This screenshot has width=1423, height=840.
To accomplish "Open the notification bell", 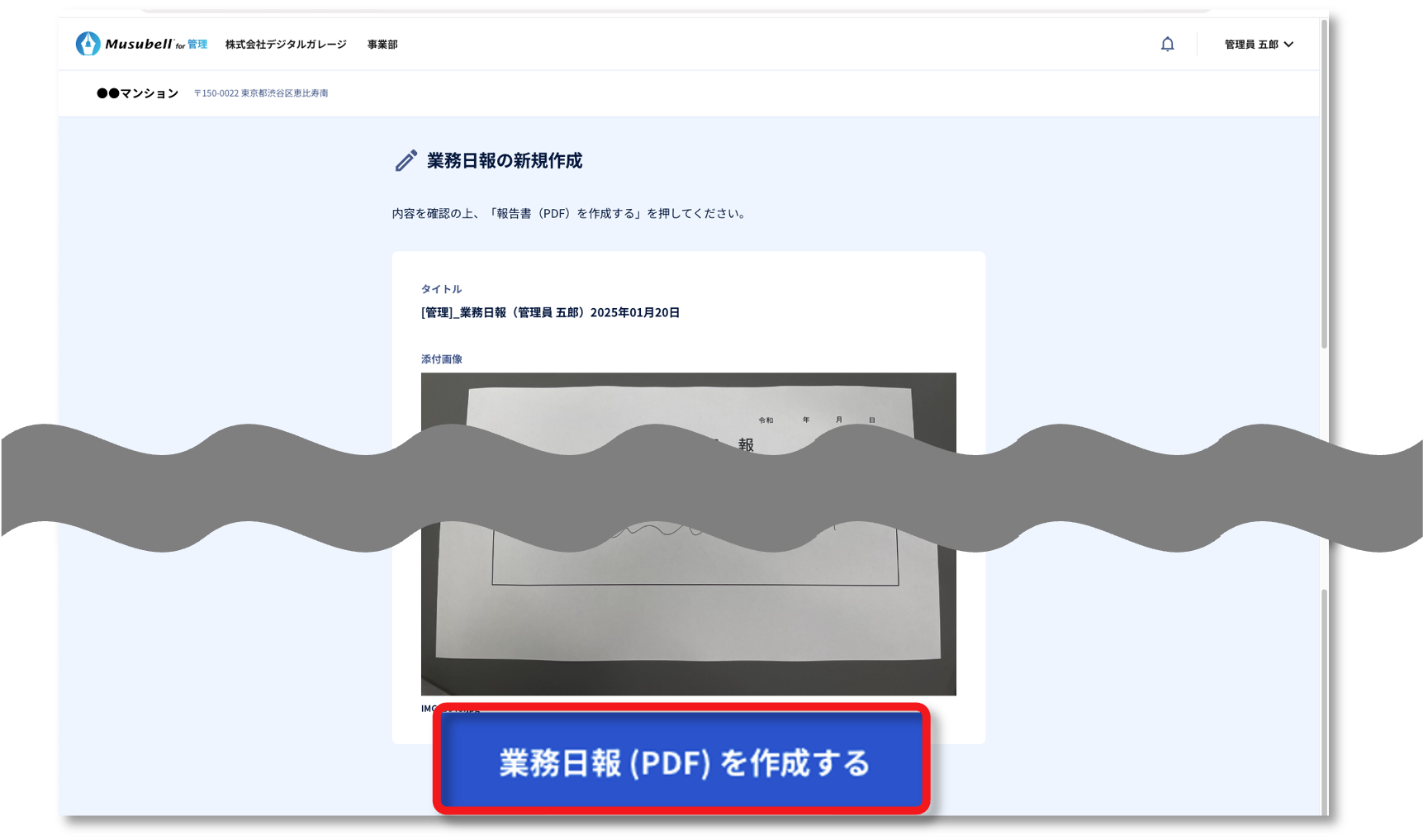I will click(x=1167, y=45).
